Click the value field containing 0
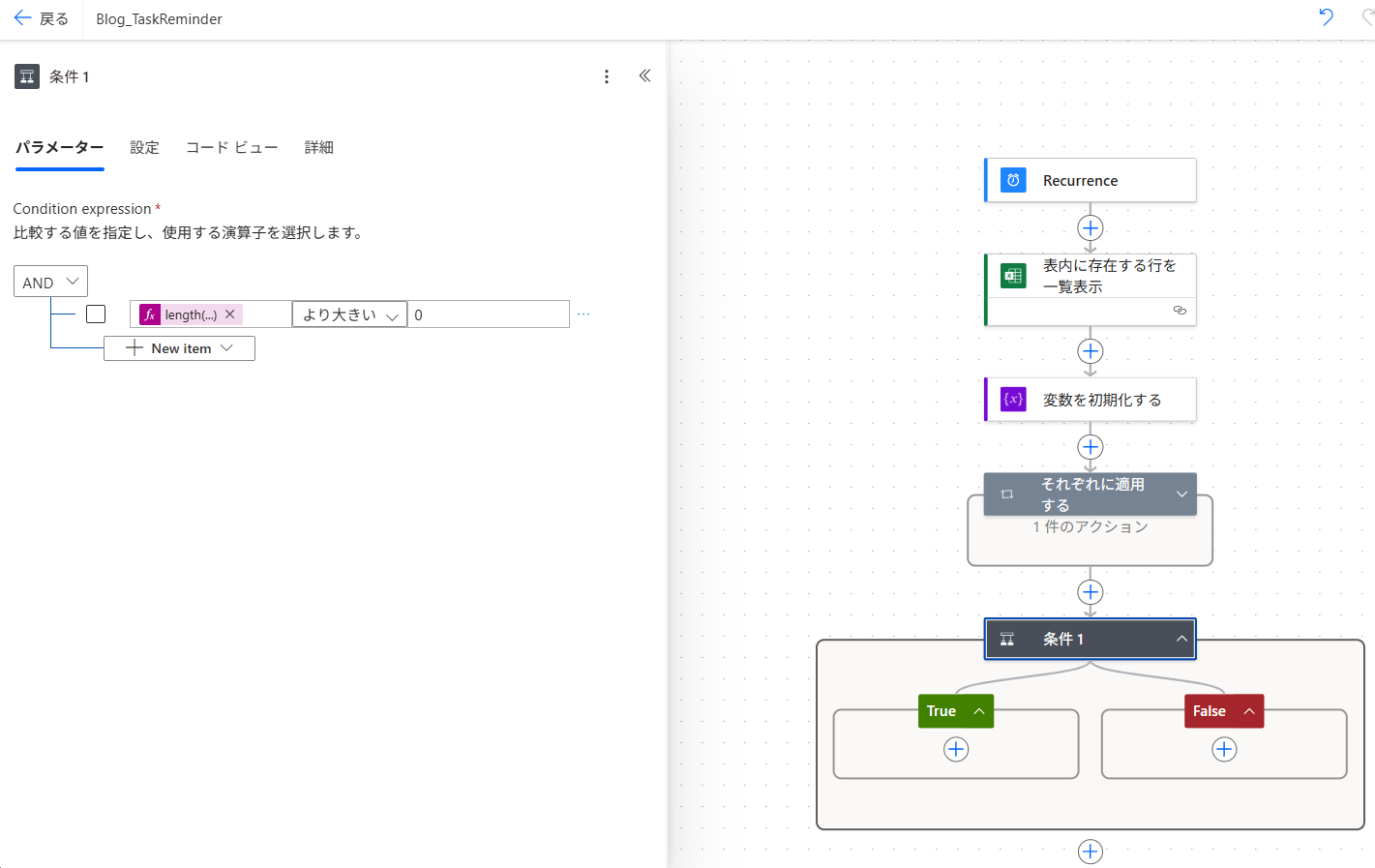Viewport: 1375px width, 868px height. pos(488,314)
